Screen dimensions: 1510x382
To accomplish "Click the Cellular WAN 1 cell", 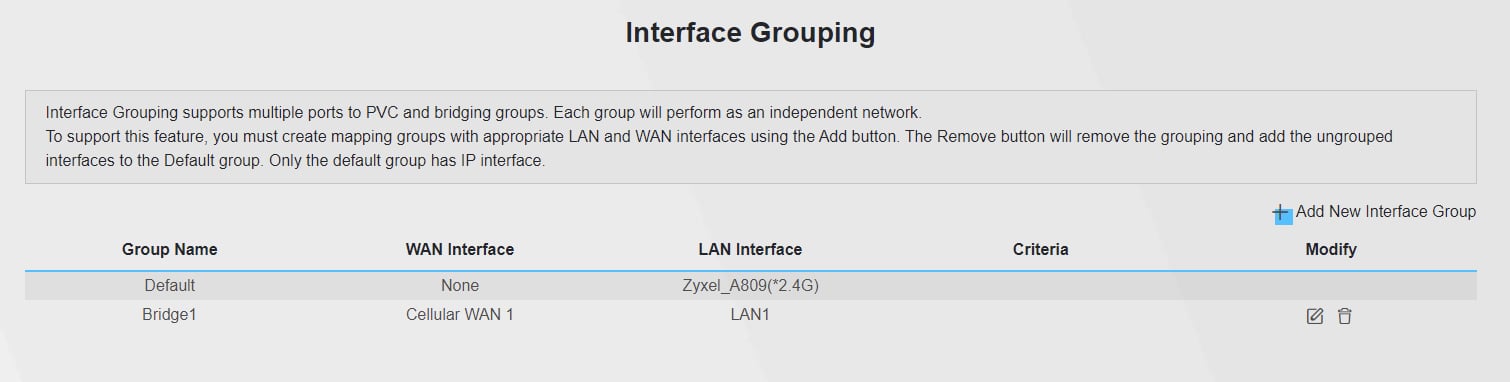I will pos(460,315).
